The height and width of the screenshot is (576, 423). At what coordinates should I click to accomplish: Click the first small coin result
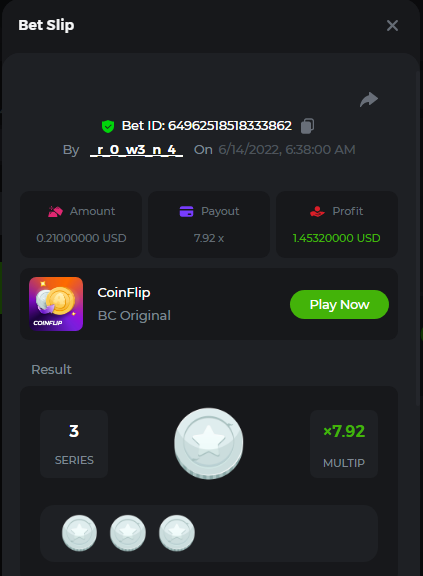[79, 533]
